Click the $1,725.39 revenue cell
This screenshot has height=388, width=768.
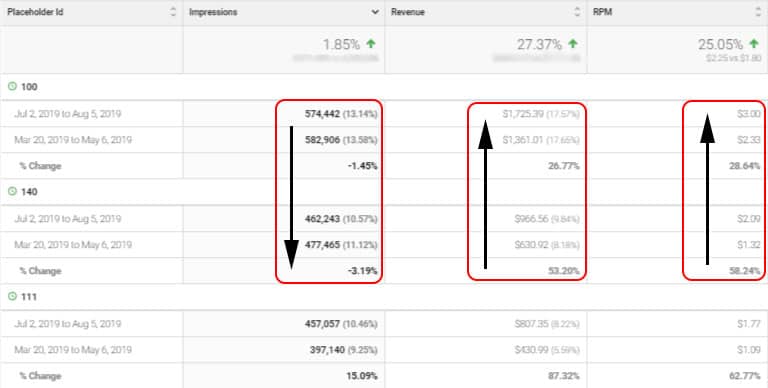[x=486, y=114]
